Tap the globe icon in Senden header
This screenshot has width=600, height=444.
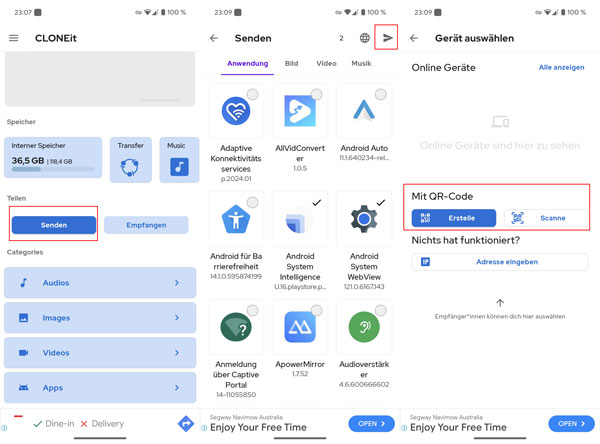coord(365,38)
